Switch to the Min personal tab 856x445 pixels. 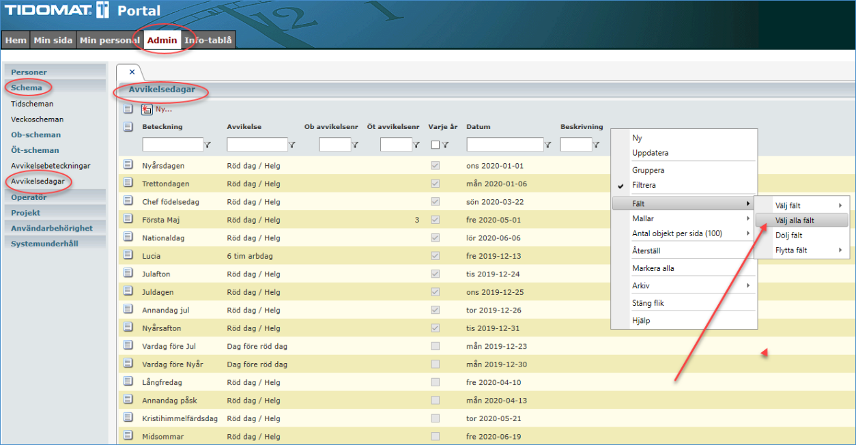110,40
